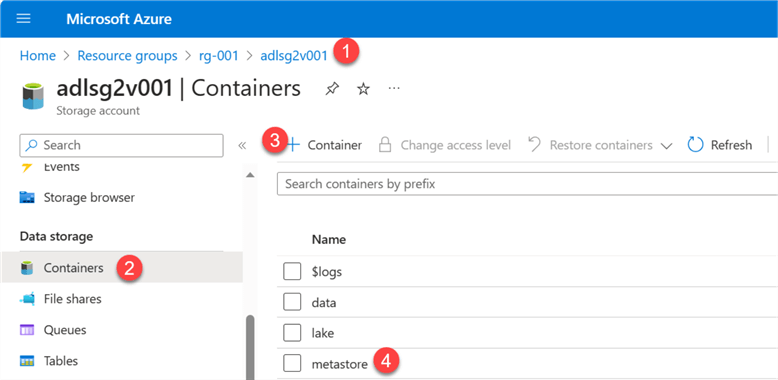Open the Azure portal hamburger menu
778x380 pixels.
[x=23, y=19]
